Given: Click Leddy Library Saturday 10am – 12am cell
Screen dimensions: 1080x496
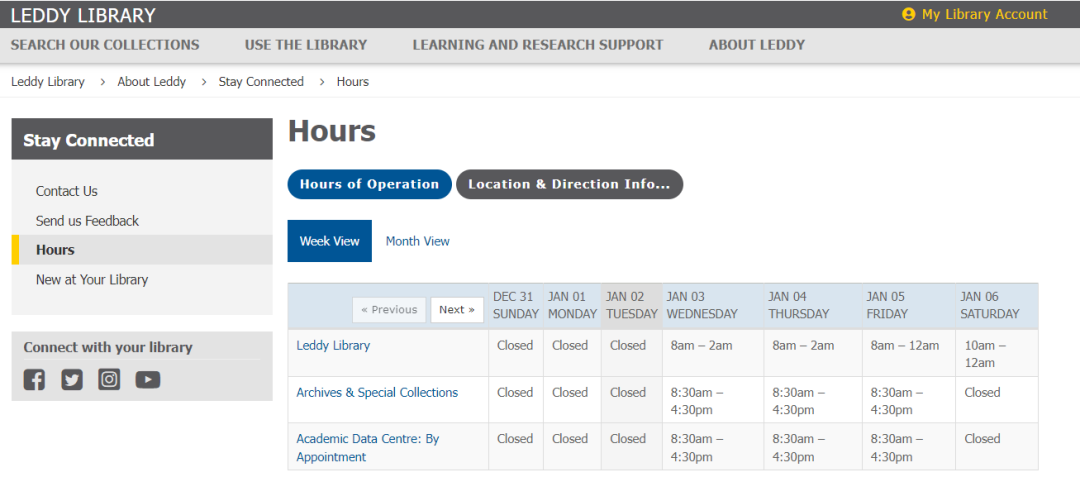Looking at the screenshot, I should [997, 353].
